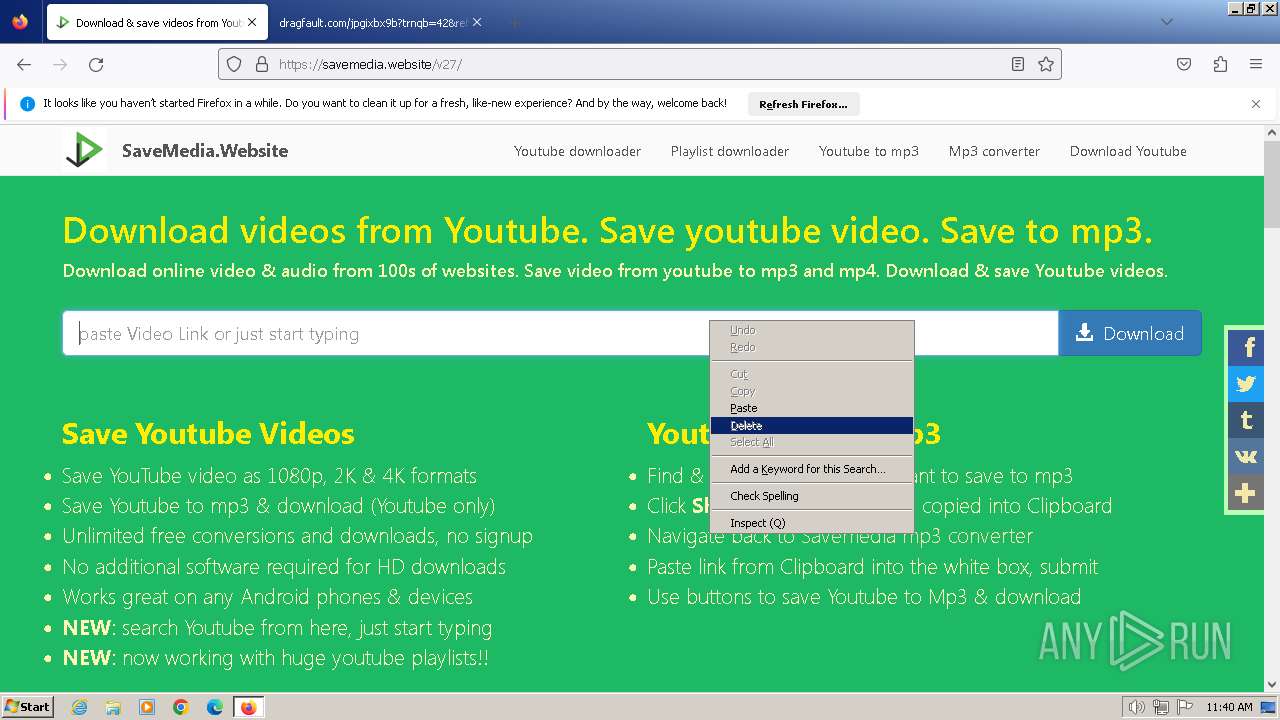Screen dimensions: 1280x720
Task: Bookmark this page with the star icon
Action: coord(1046,64)
